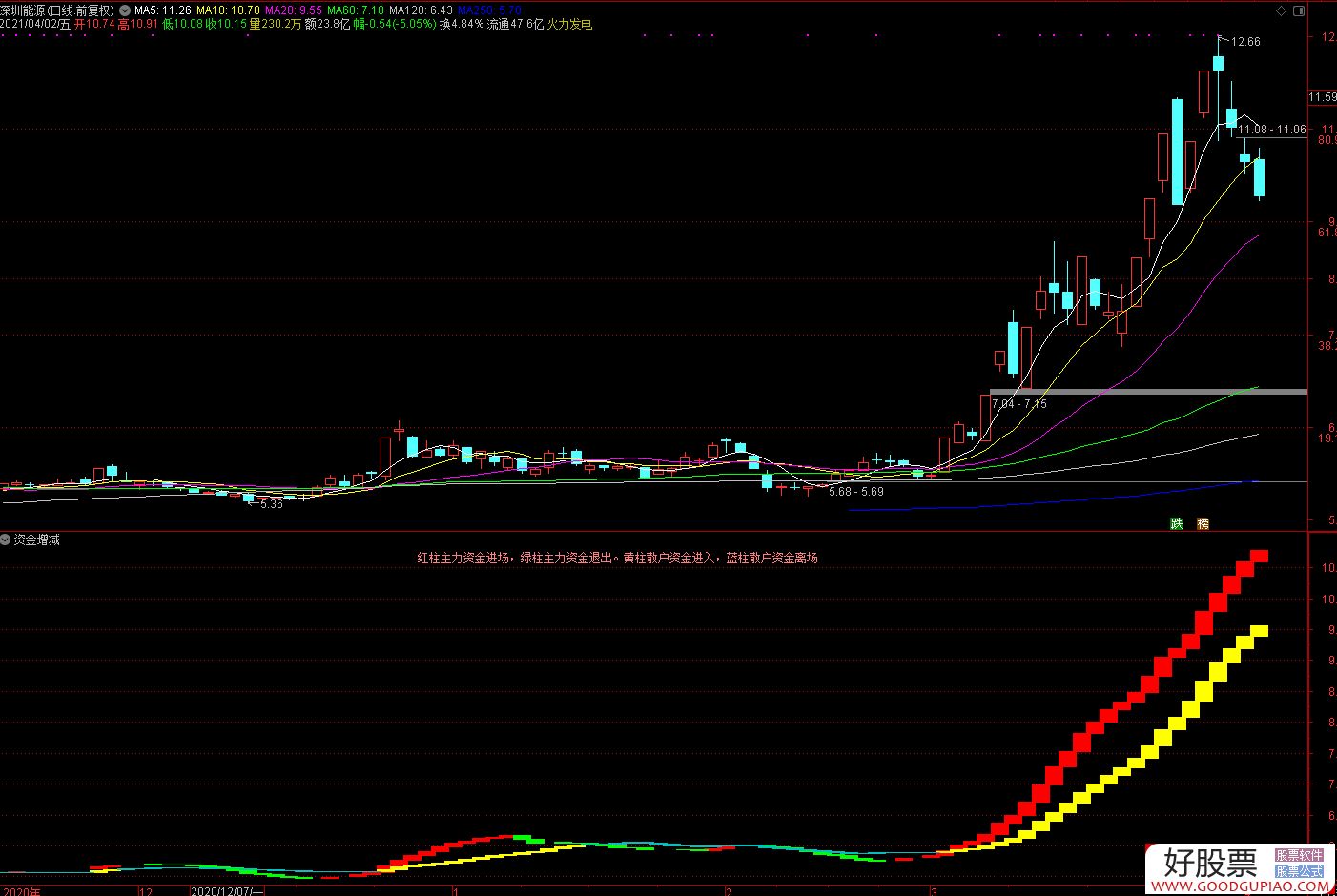Click the 换4.84% turnover value
The height and width of the screenshot is (896, 1337).
tap(462, 24)
